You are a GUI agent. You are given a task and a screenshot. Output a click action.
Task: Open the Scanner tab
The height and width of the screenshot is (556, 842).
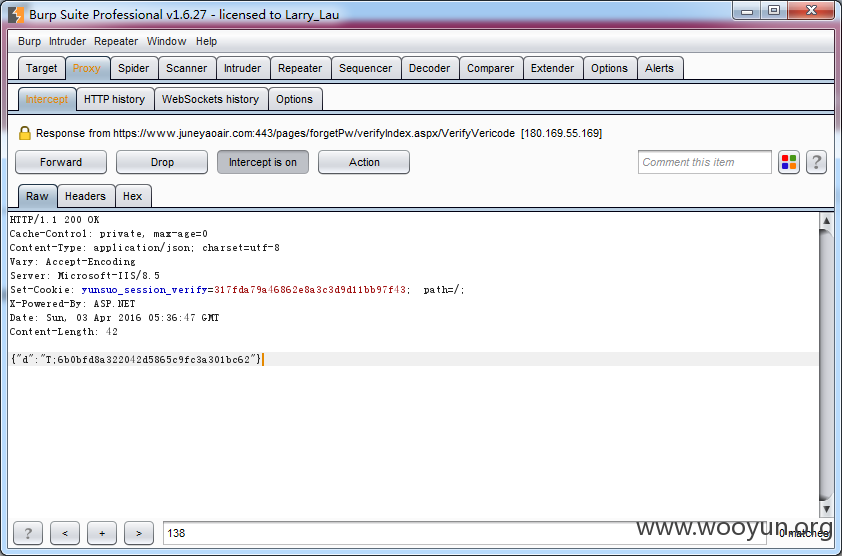click(x=186, y=68)
